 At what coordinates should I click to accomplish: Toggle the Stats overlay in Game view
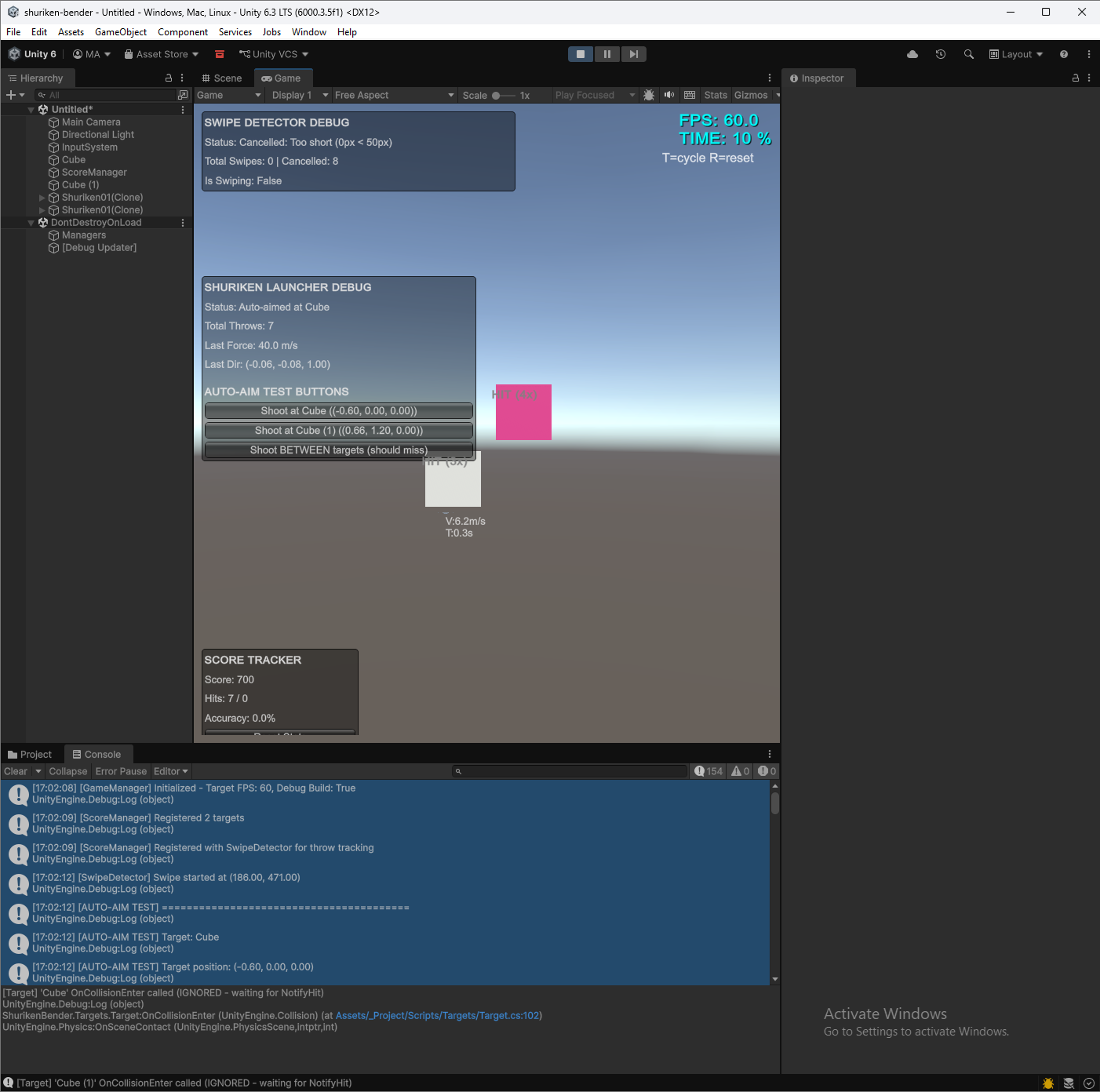(715, 95)
